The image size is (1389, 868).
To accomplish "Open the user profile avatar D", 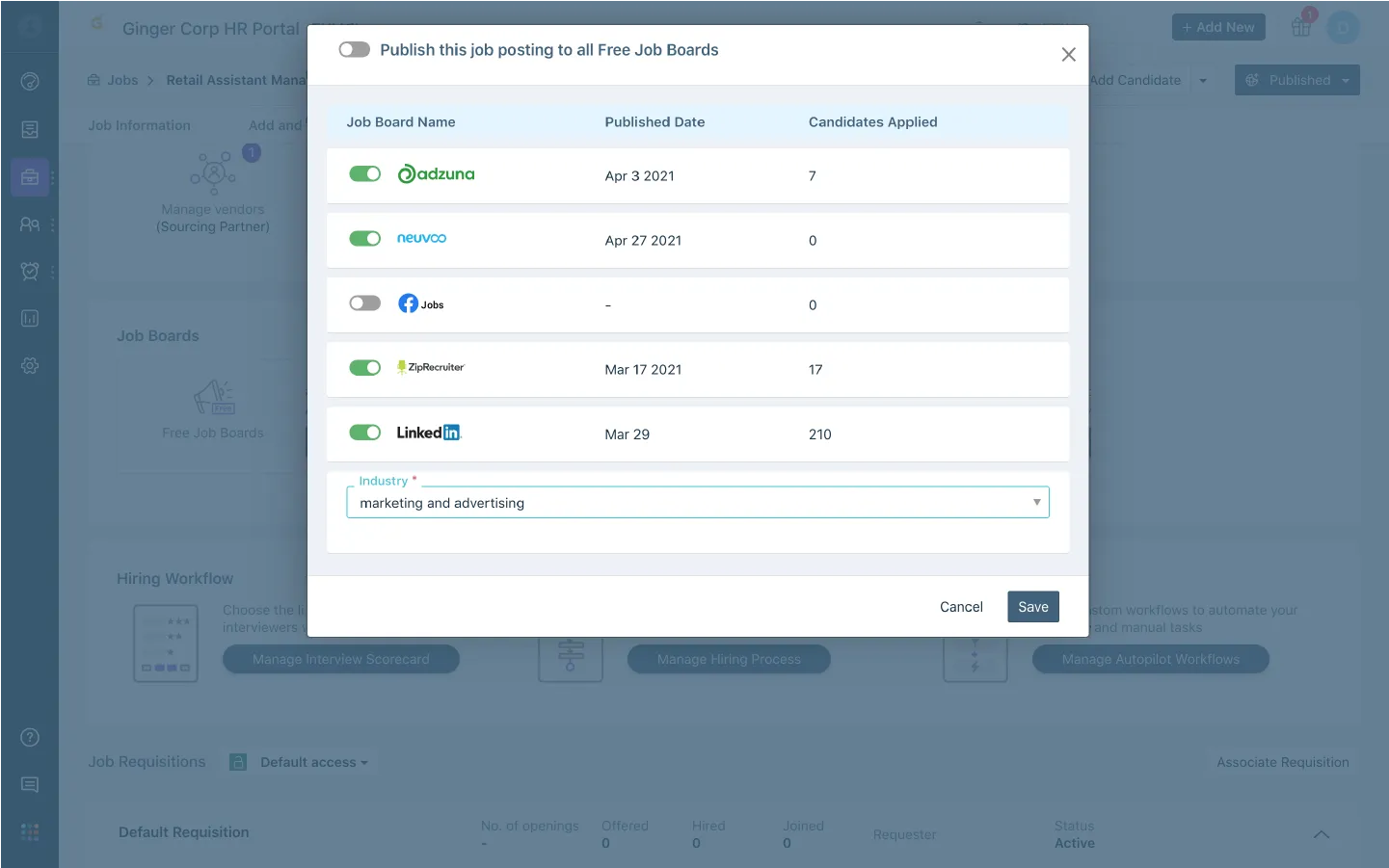I will [1343, 28].
